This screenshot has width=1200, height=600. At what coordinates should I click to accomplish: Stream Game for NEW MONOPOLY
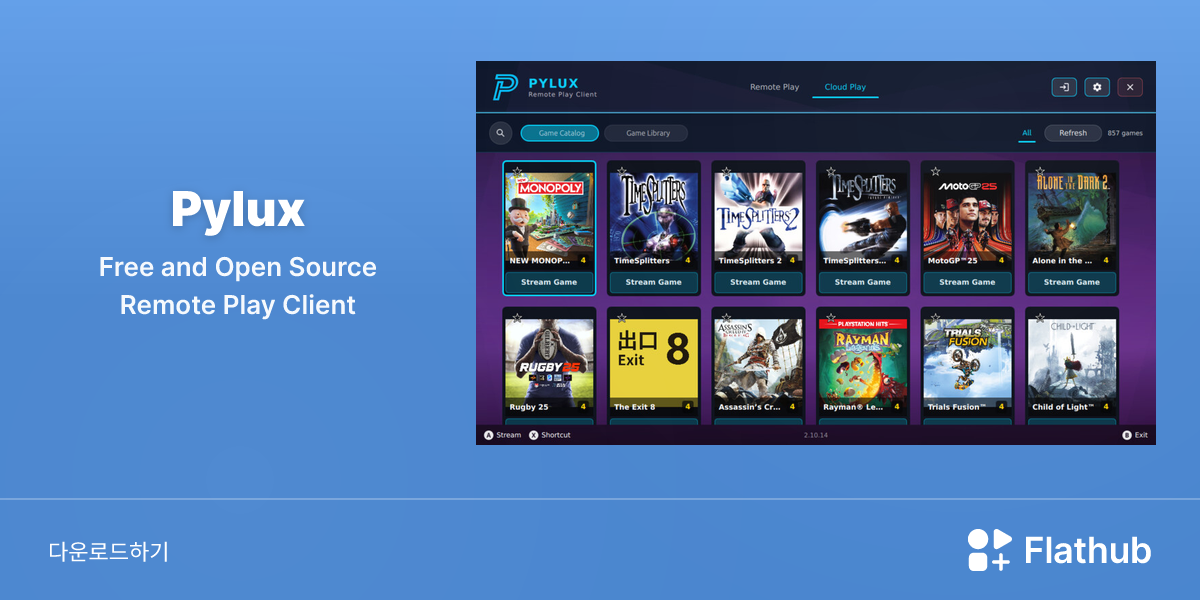click(550, 282)
